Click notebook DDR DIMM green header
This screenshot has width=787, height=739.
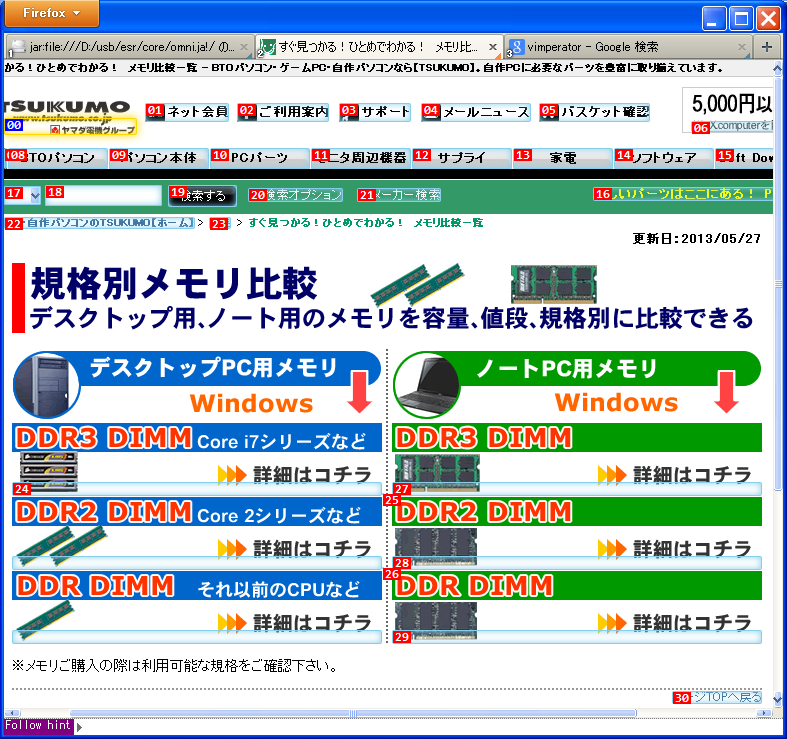(x=577, y=586)
